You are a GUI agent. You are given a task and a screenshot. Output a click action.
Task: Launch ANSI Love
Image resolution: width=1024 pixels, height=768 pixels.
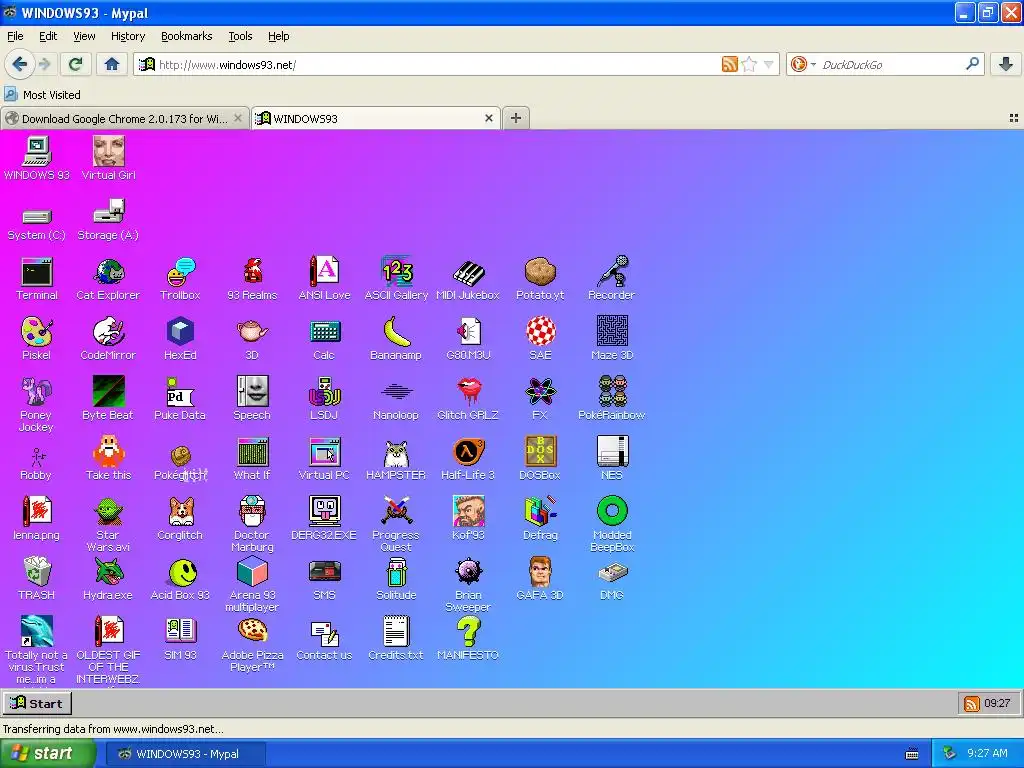click(324, 279)
